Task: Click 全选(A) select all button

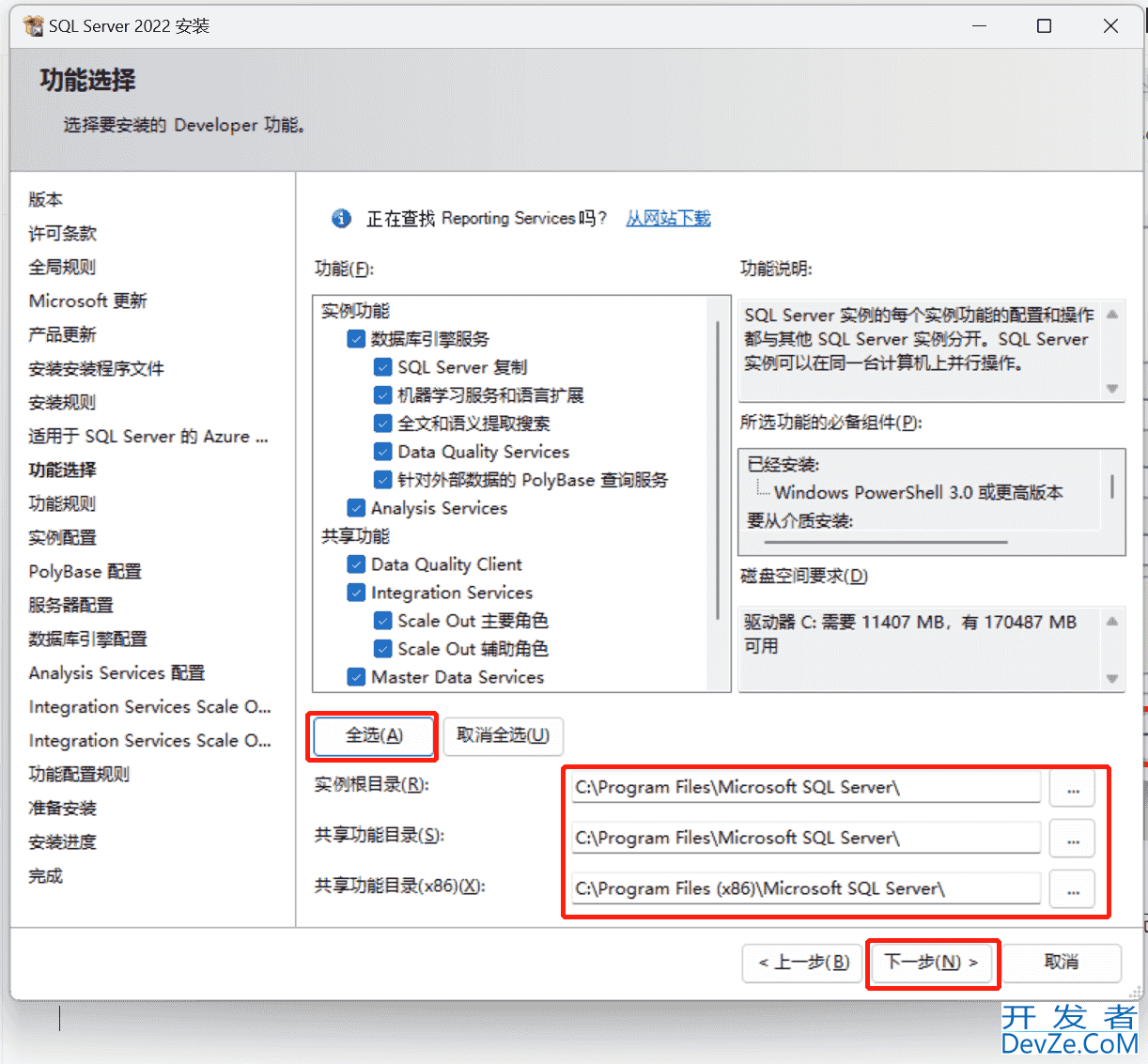Action: point(374,735)
